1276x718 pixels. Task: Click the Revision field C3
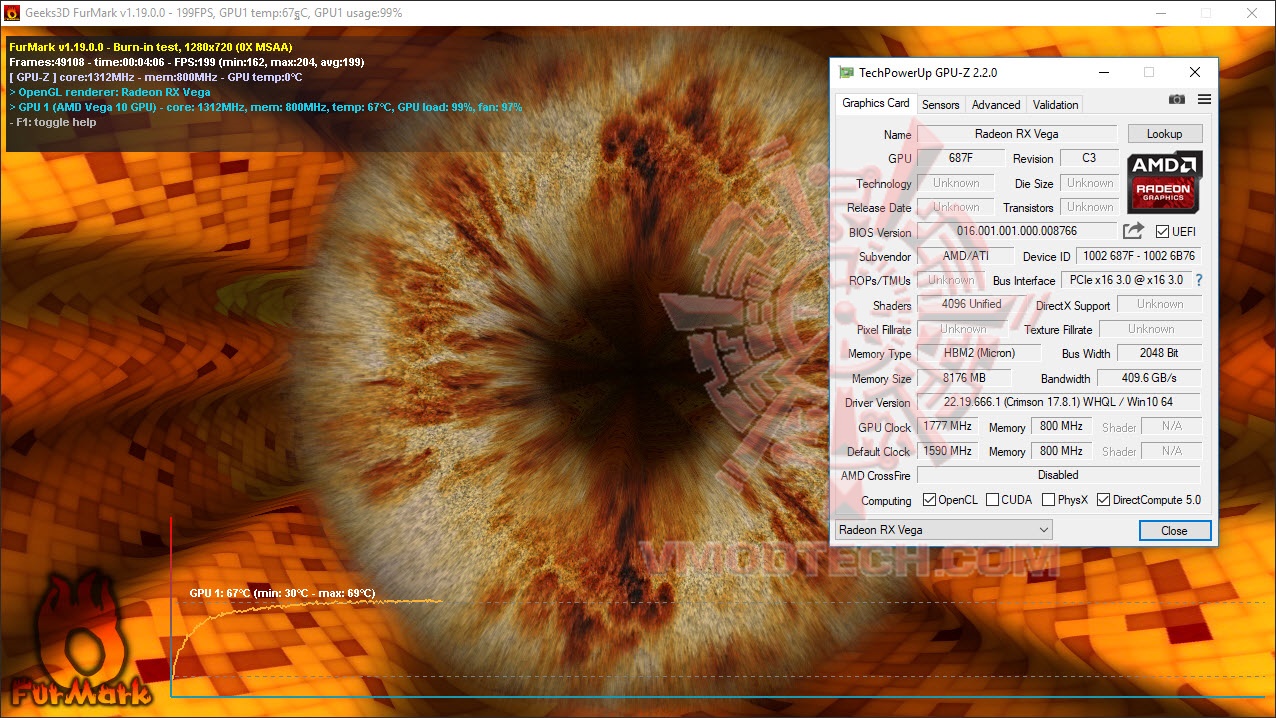1089,158
